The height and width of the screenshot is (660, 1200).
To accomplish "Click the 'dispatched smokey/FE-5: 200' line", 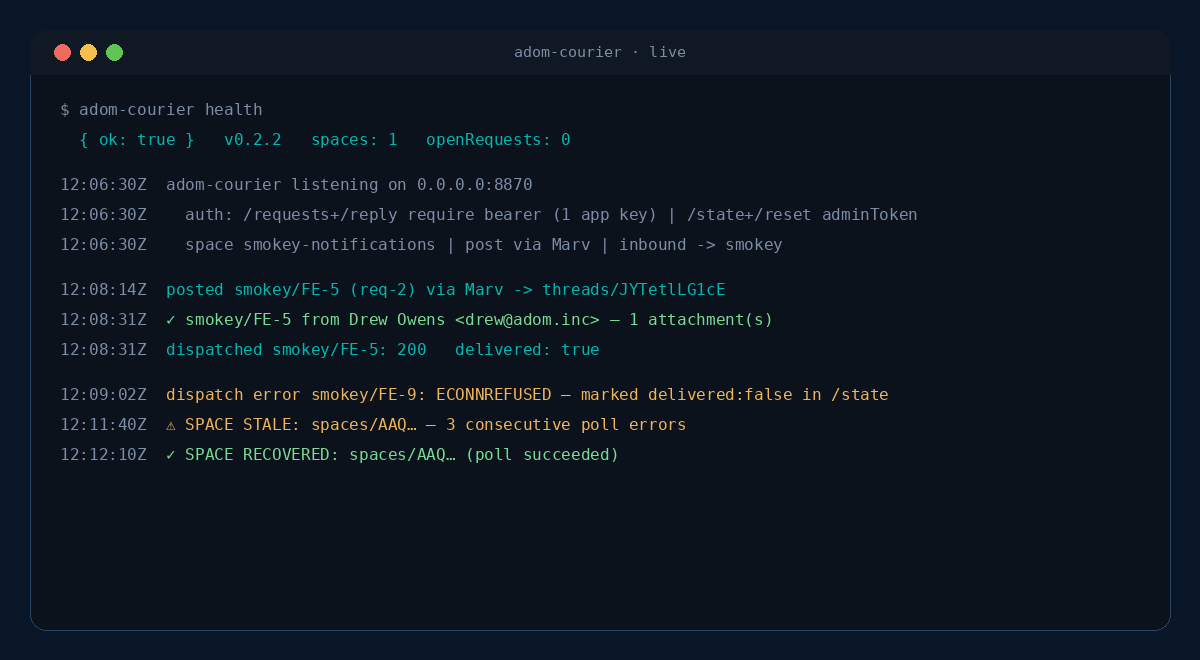I will pos(383,350).
